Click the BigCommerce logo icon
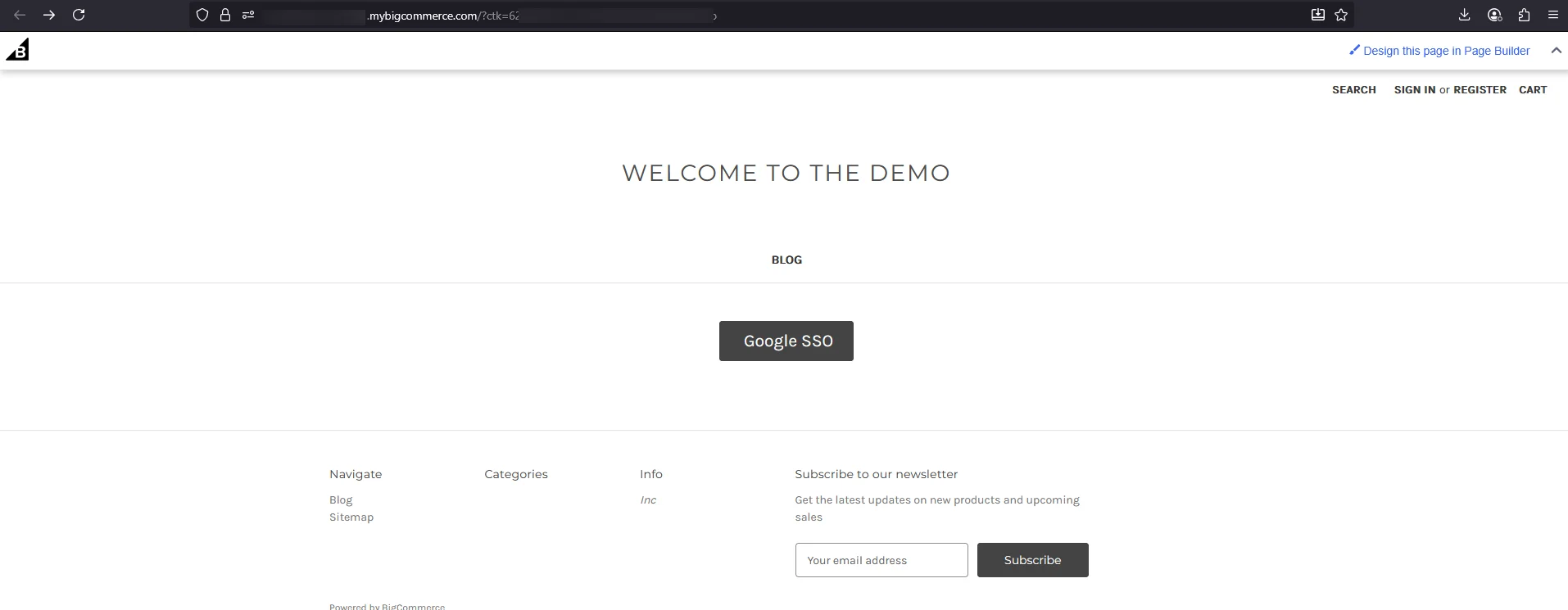 coord(18,50)
